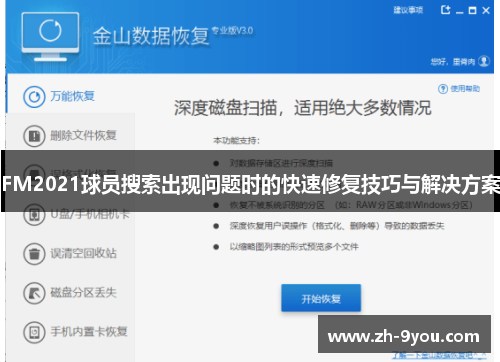Click the 删除文件恢复 file icon
The width and height of the screenshot is (500, 362).
click(34, 136)
